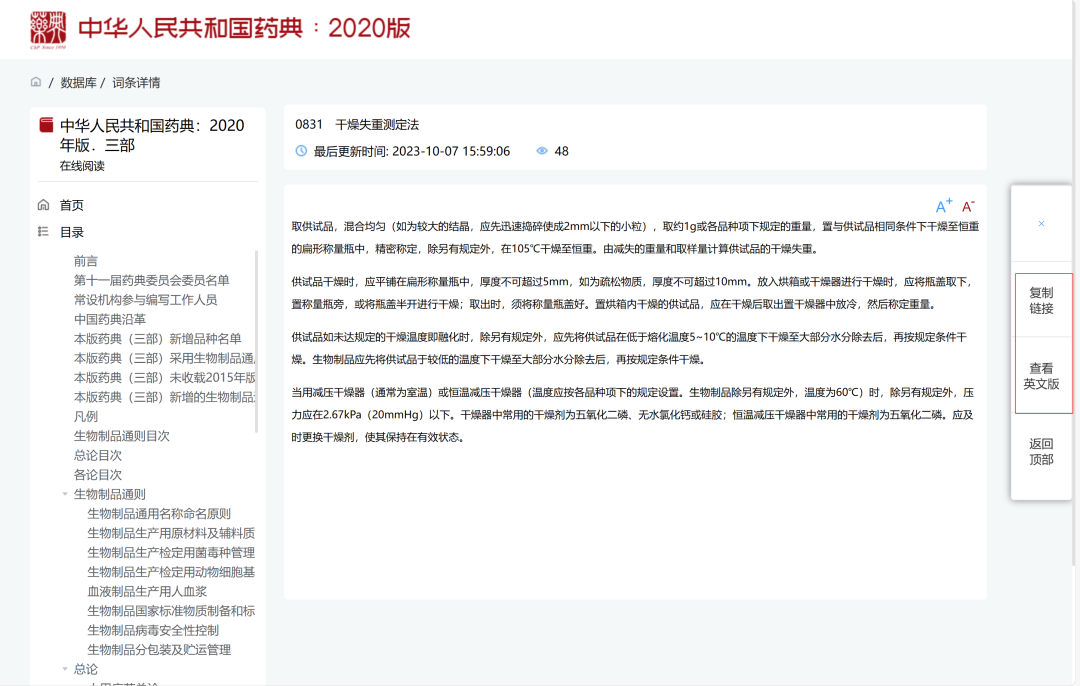The height and width of the screenshot is (686, 1080).
Task: Open 常设机构参与编写工作人员 entry
Action: pyautogui.click(x=145, y=300)
